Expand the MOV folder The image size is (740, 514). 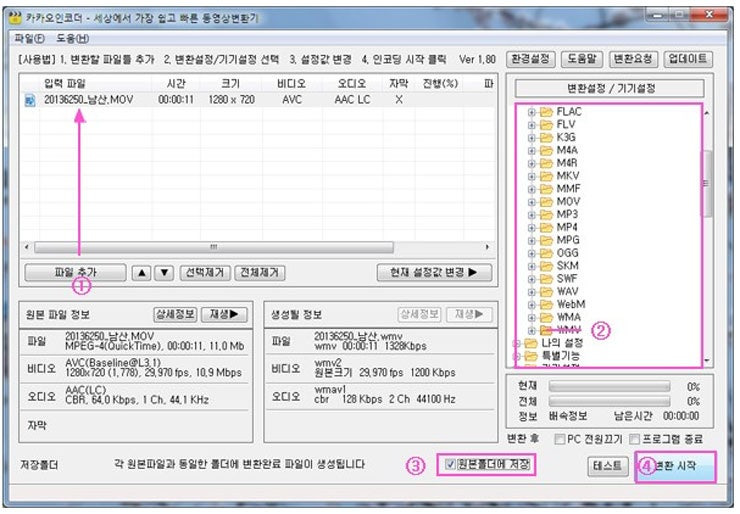[531, 202]
